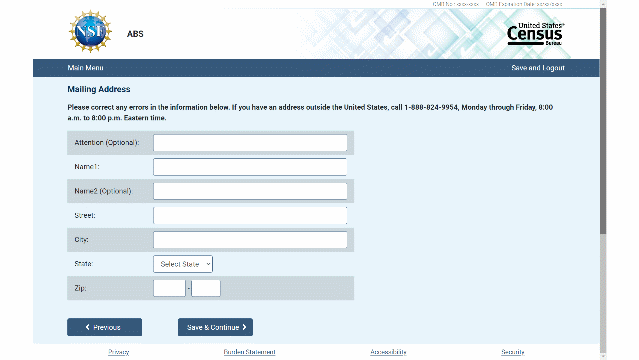Focus the Attention (Optional) field
This screenshot has height=360, width=639.
250,143
